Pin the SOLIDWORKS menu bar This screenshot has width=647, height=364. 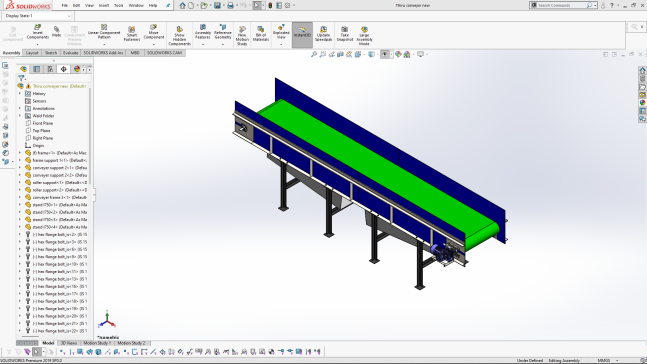pyautogui.click(x=168, y=5)
